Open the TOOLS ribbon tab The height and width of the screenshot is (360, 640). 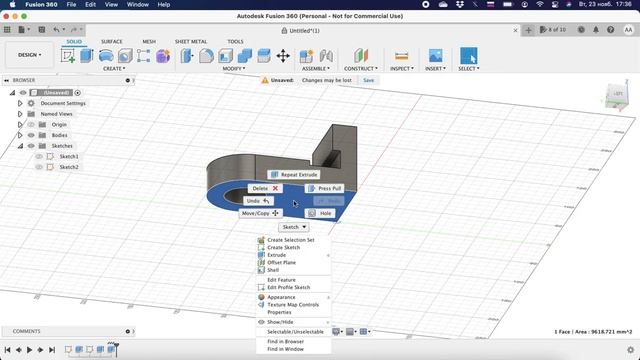click(x=235, y=42)
